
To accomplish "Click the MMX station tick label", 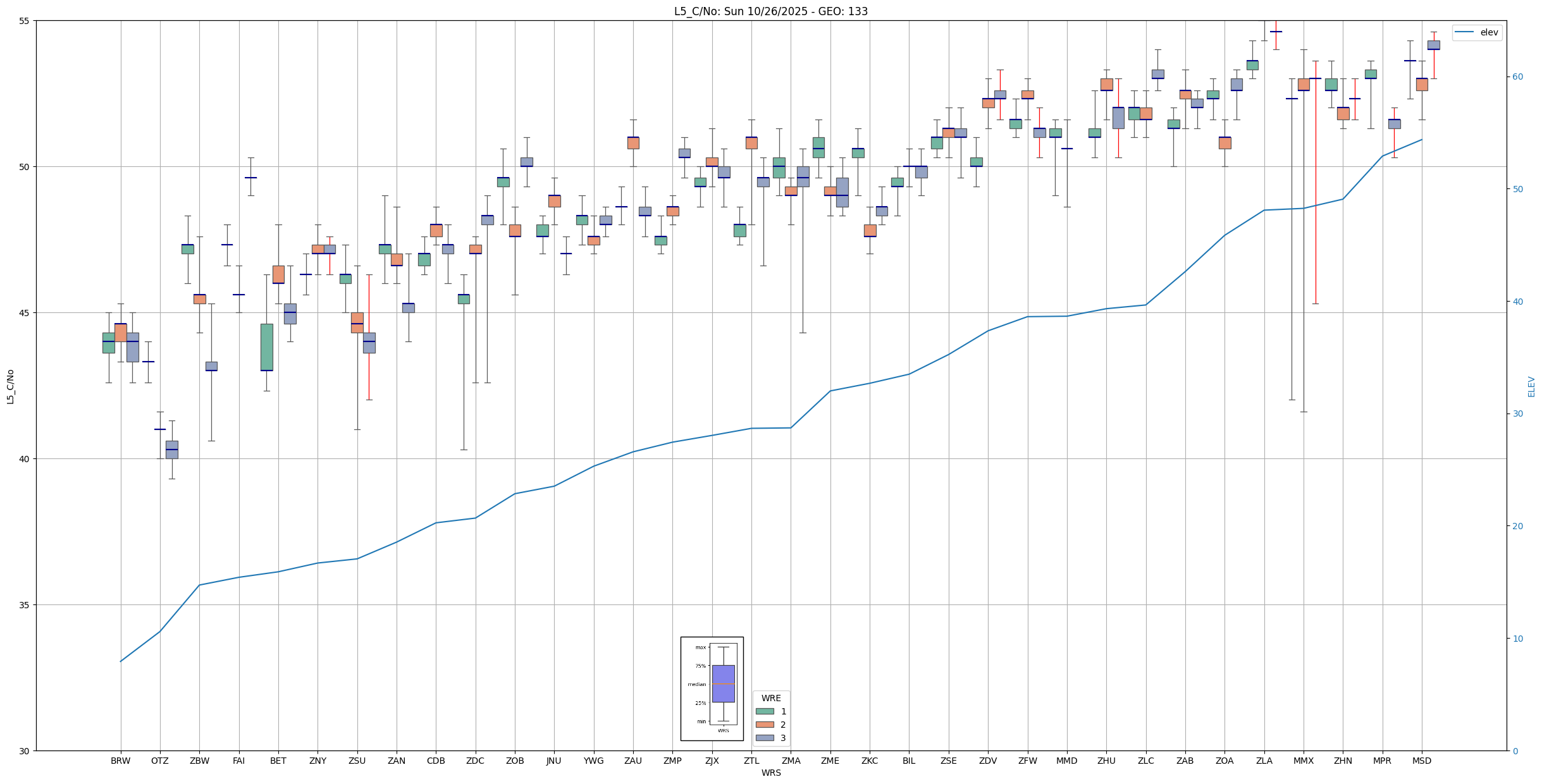I will coord(1303,761).
